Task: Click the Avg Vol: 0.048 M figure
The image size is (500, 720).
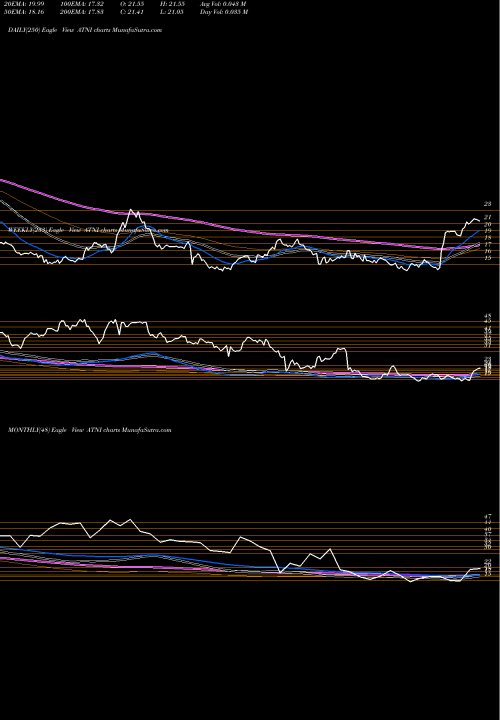Action: 224,4
